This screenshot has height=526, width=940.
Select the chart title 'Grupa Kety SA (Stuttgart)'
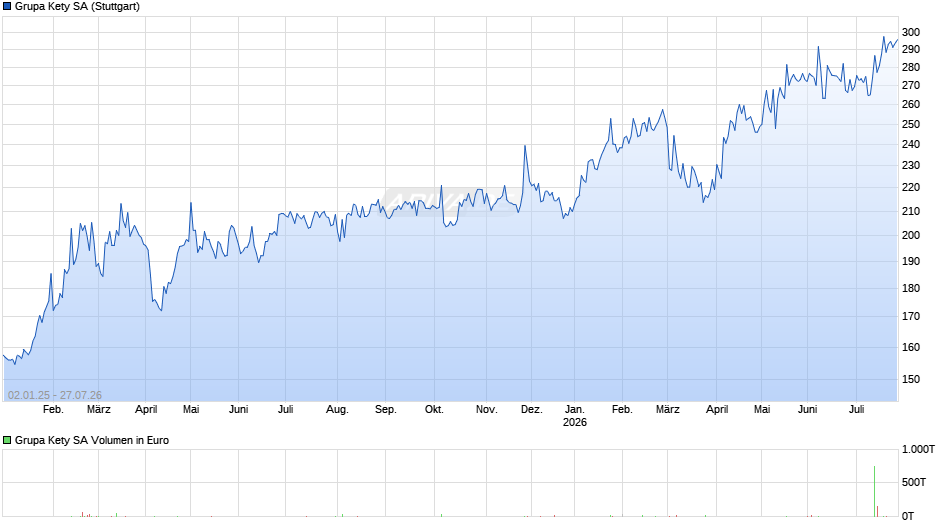tap(77, 7)
